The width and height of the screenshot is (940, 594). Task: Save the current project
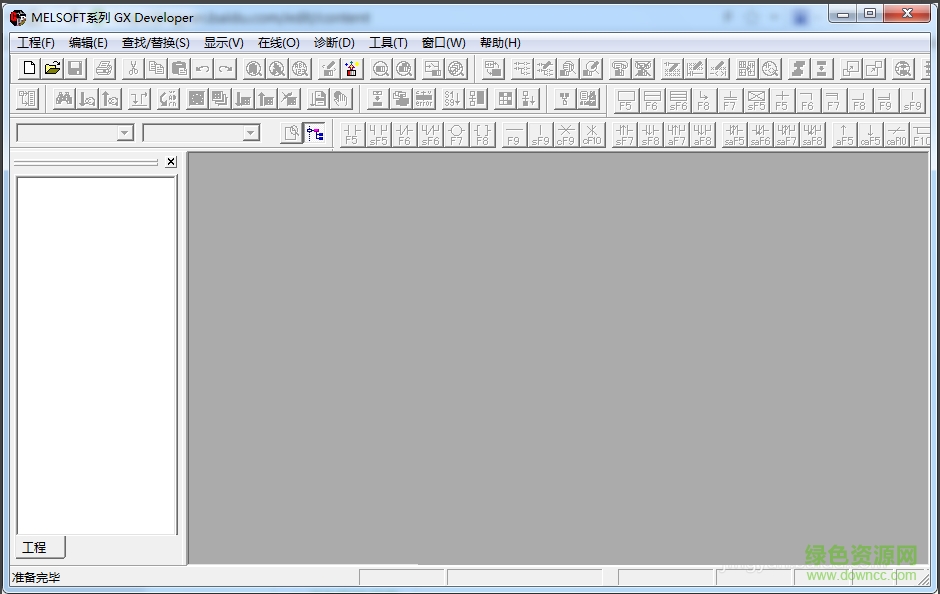(x=74, y=68)
